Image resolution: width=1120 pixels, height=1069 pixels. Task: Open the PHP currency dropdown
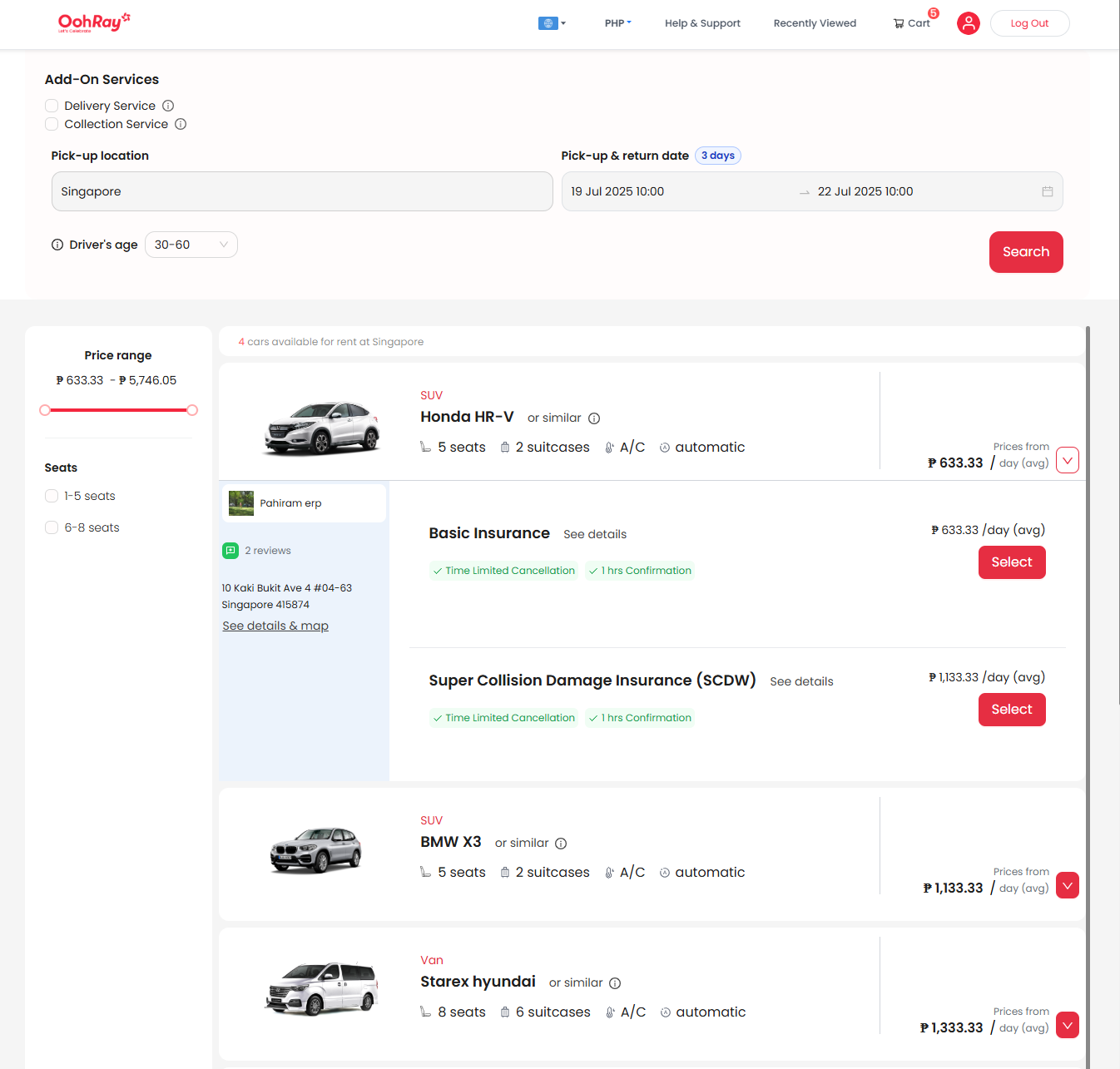pyautogui.click(x=617, y=22)
